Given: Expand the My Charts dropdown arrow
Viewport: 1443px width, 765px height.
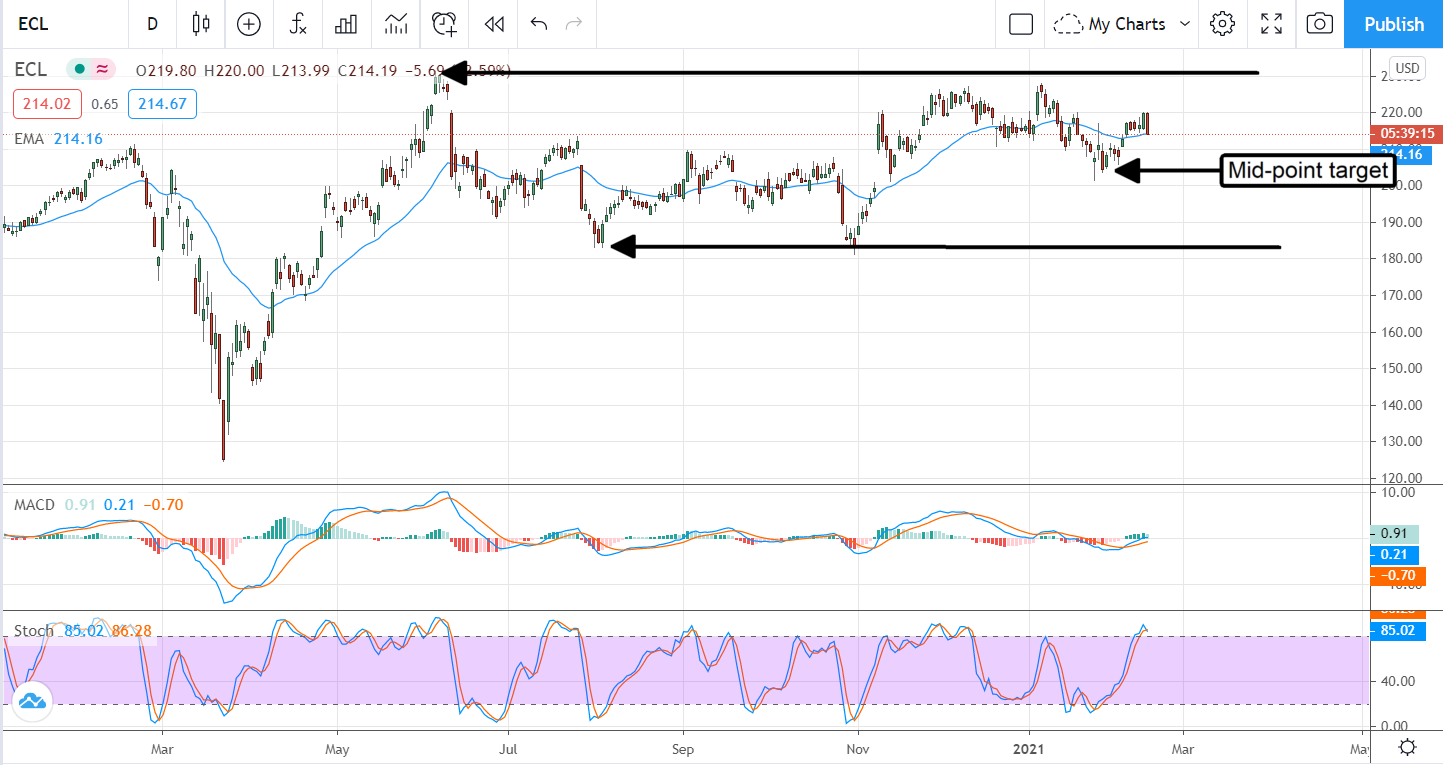Looking at the screenshot, I should point(1185,24).
